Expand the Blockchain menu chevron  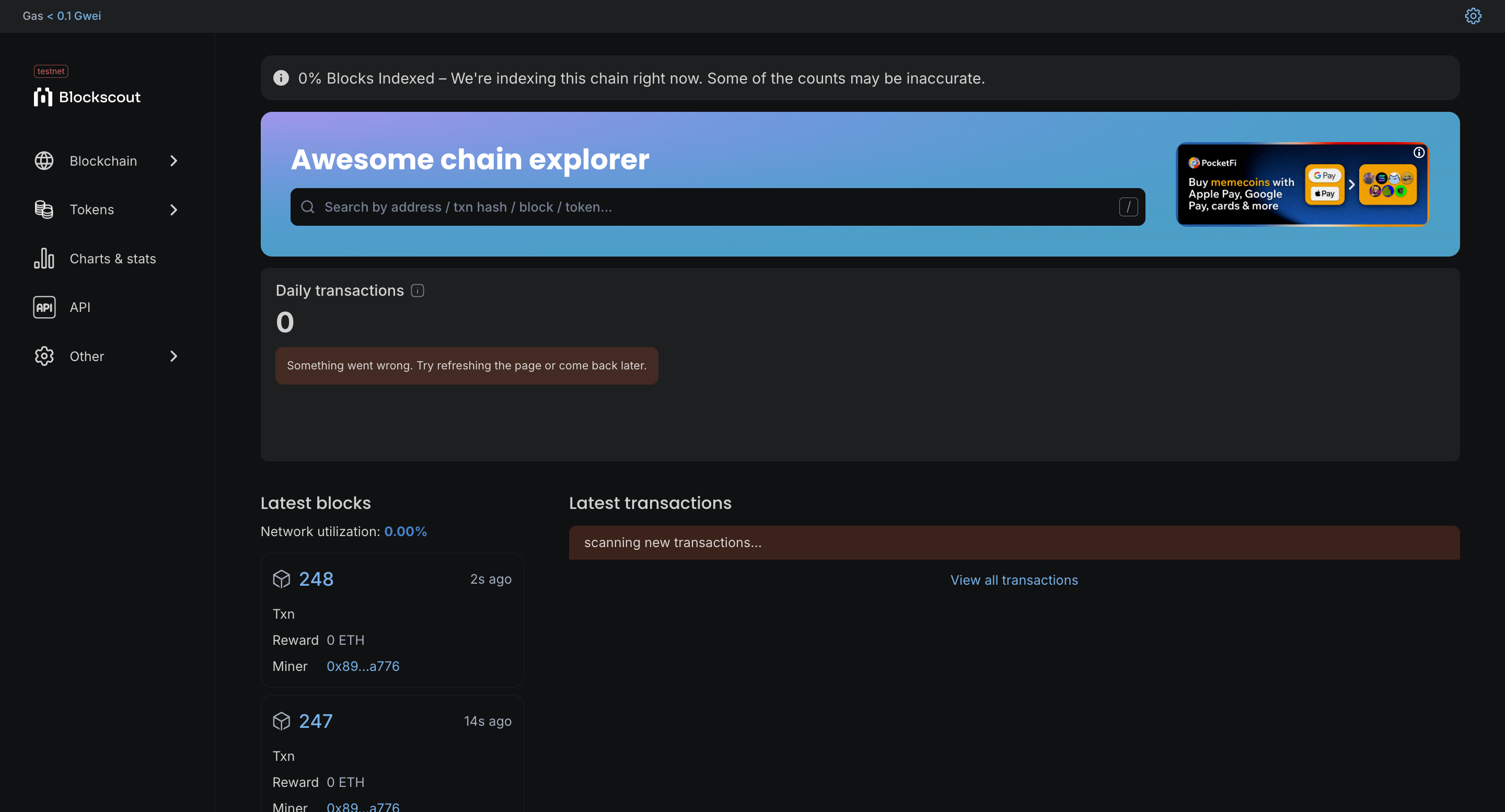(x=173, y=160)
